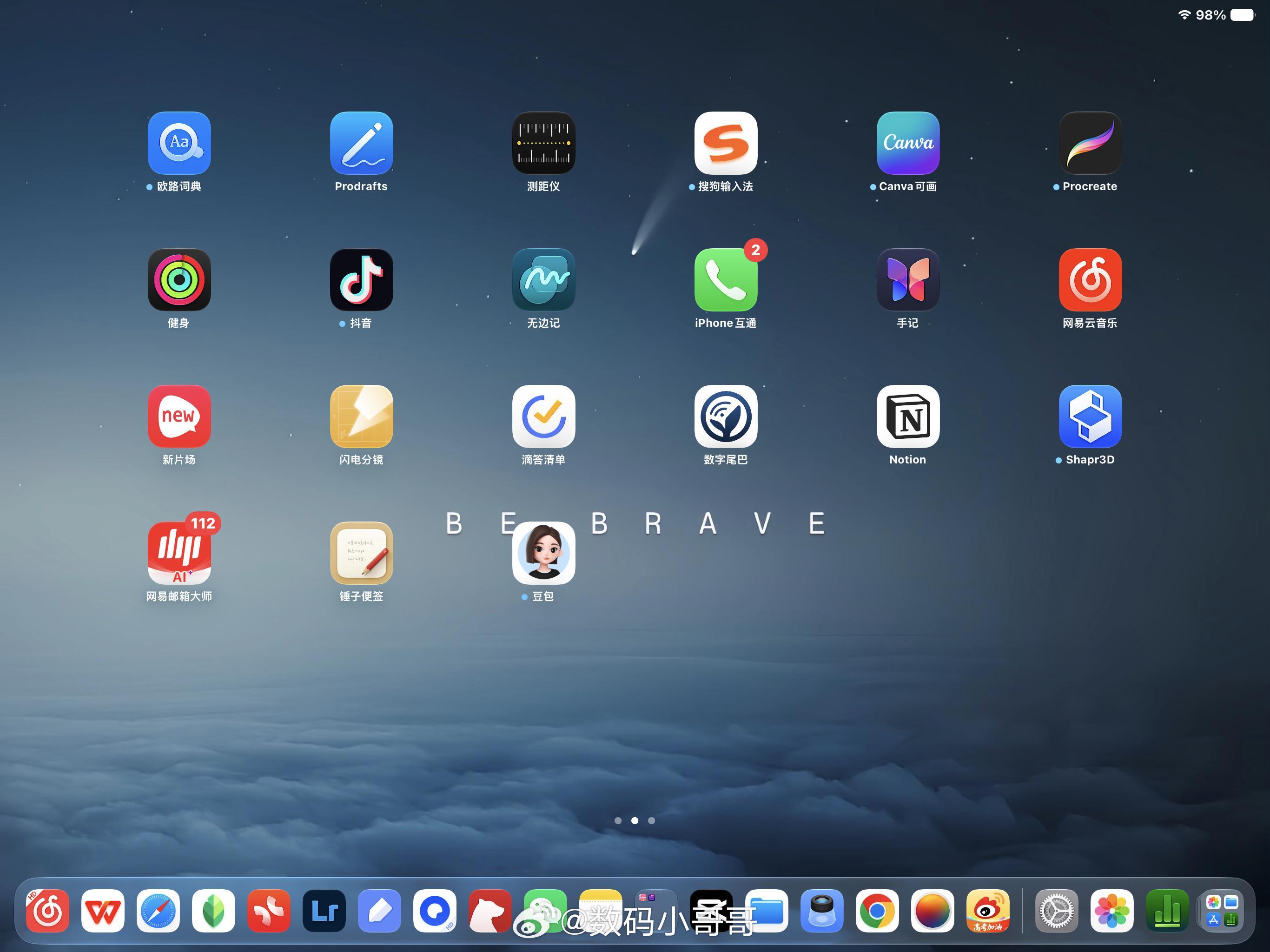This screenshot has width=1270, height=952.
Task: Open the yellow Notes app in dock
Action: tap(601, 911)
